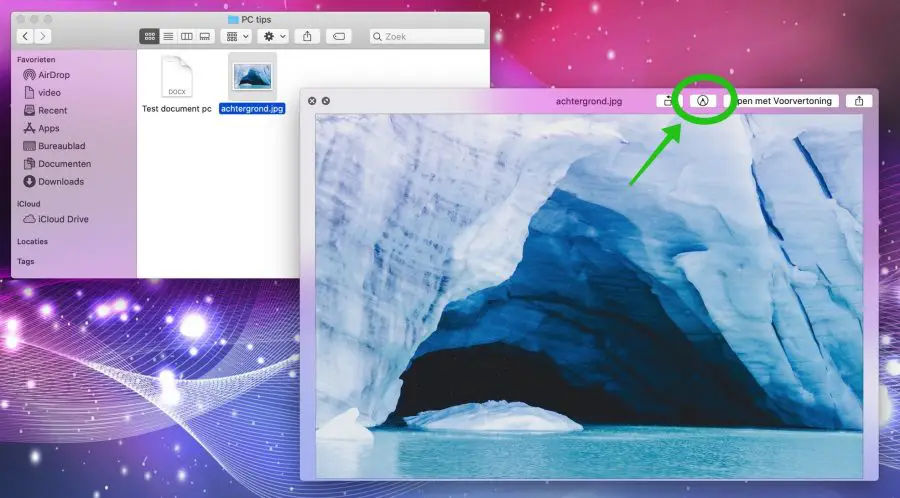Click the full-screen icon in Quick Look

tap(325, 101)
